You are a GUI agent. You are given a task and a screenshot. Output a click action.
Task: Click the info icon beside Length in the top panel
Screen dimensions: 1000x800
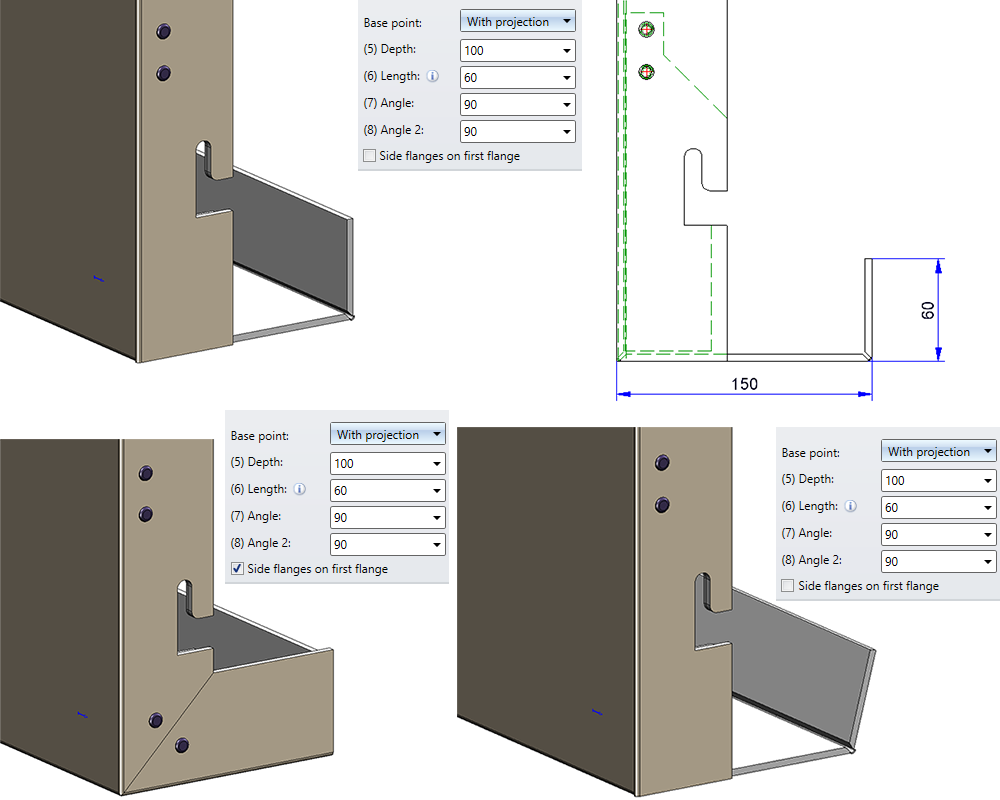pos(432,77)
